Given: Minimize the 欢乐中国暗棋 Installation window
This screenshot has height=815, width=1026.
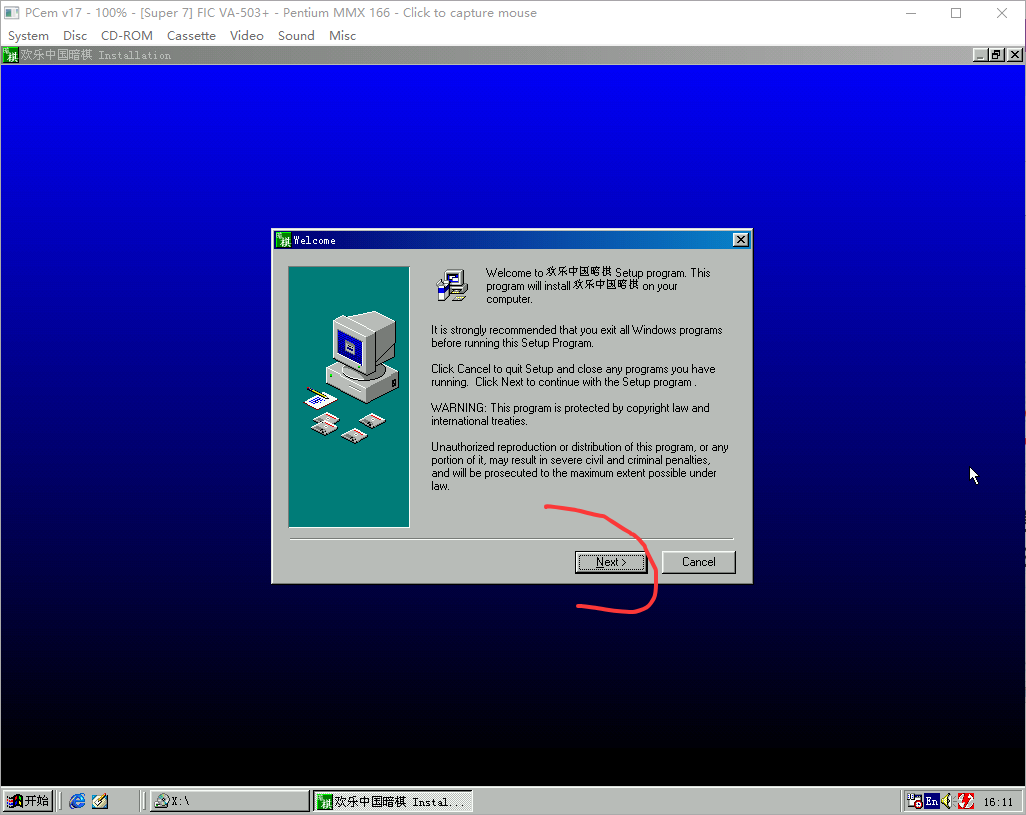Looking at the screenshot, I should pos(980,55).
